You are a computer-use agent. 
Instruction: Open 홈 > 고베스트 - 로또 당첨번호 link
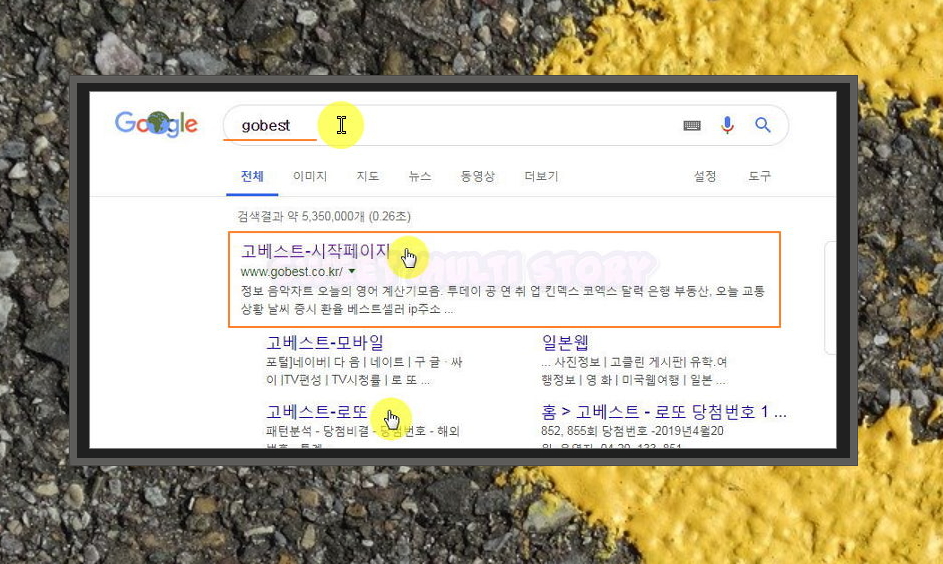click(x=664, y=411)
